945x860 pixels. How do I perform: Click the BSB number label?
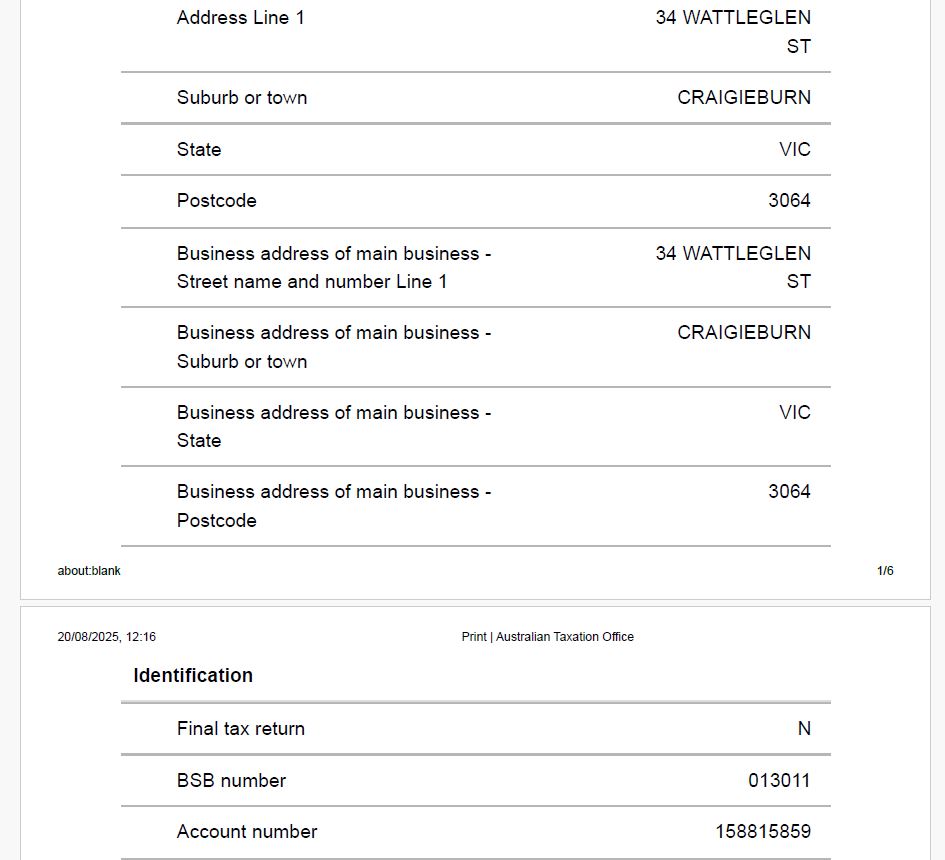point(231,780)
